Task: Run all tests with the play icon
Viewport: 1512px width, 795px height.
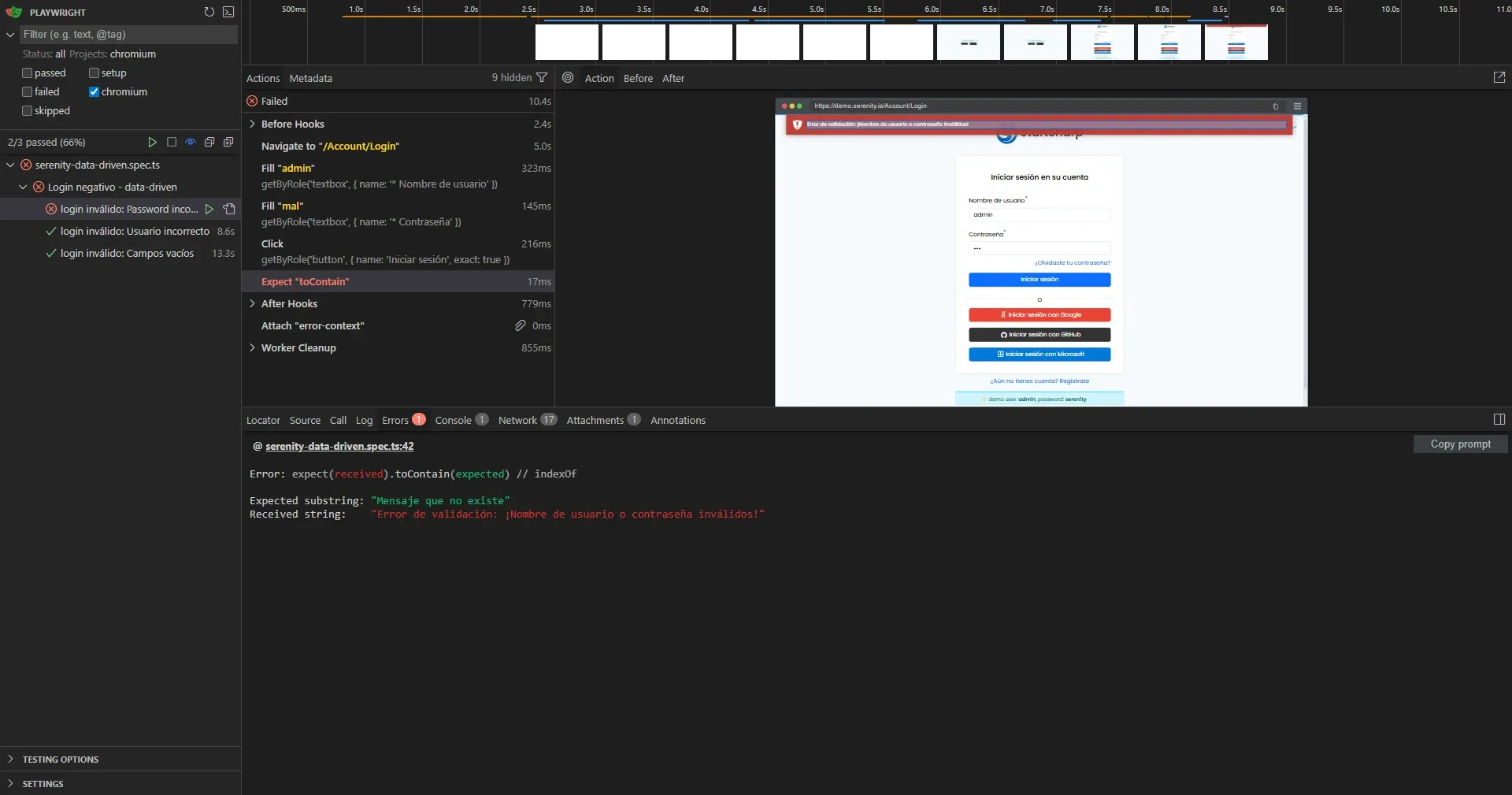Action: (x=152, y=142)
